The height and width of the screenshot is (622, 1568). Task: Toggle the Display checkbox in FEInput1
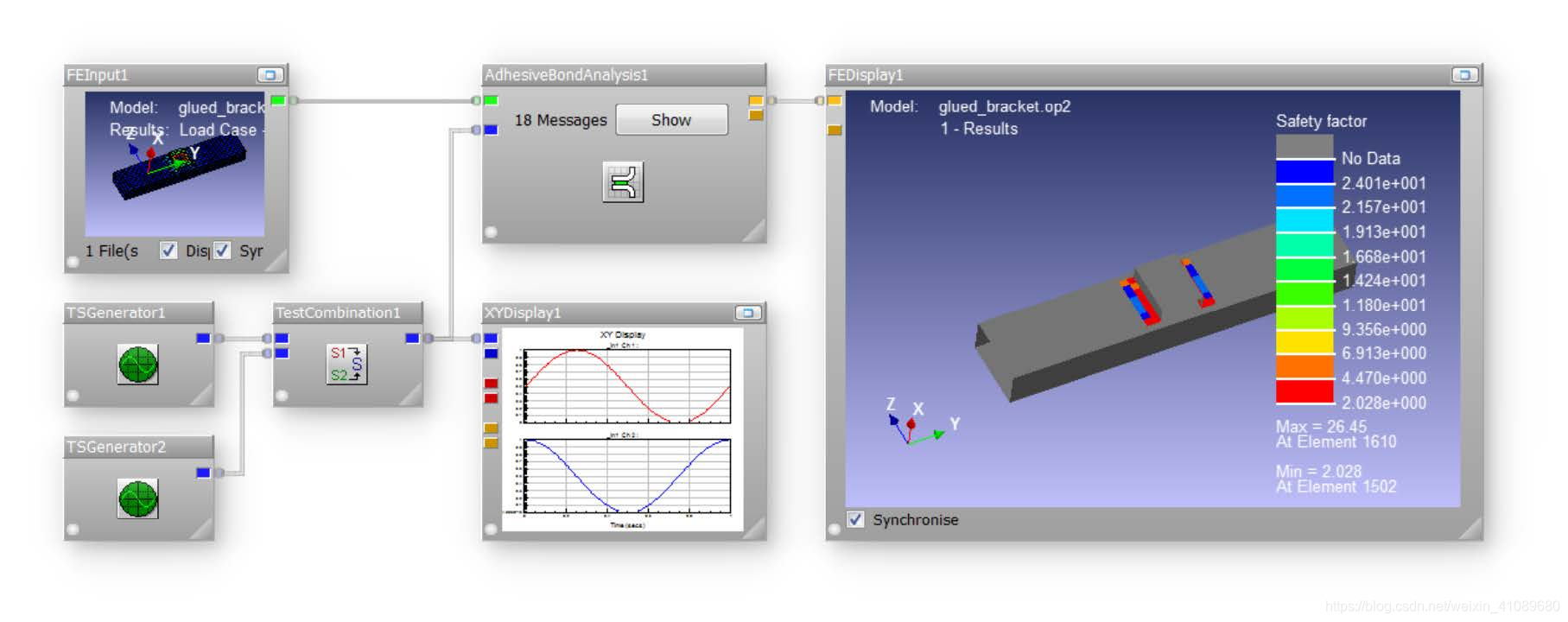pyautogui.click(x=168, y=251)
